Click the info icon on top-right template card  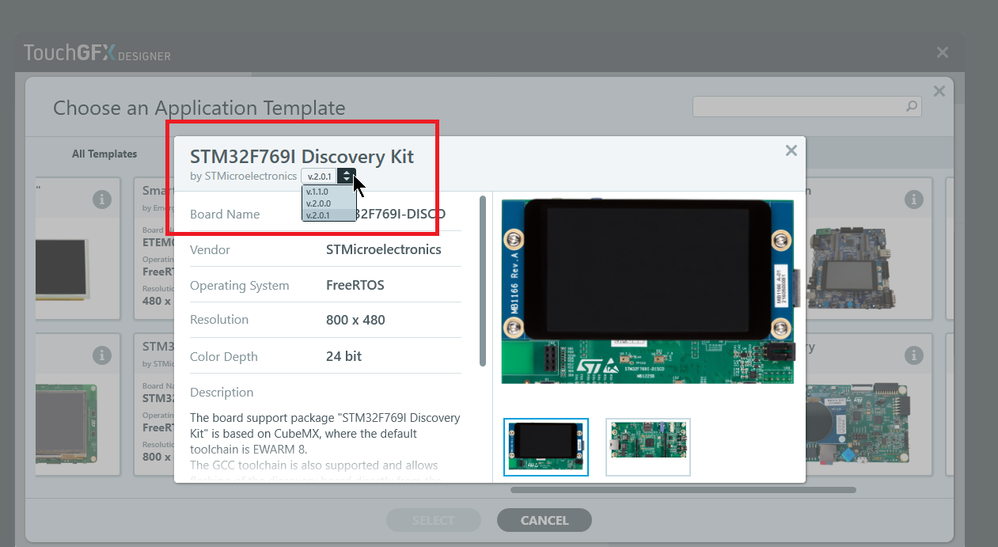[914, 199]
